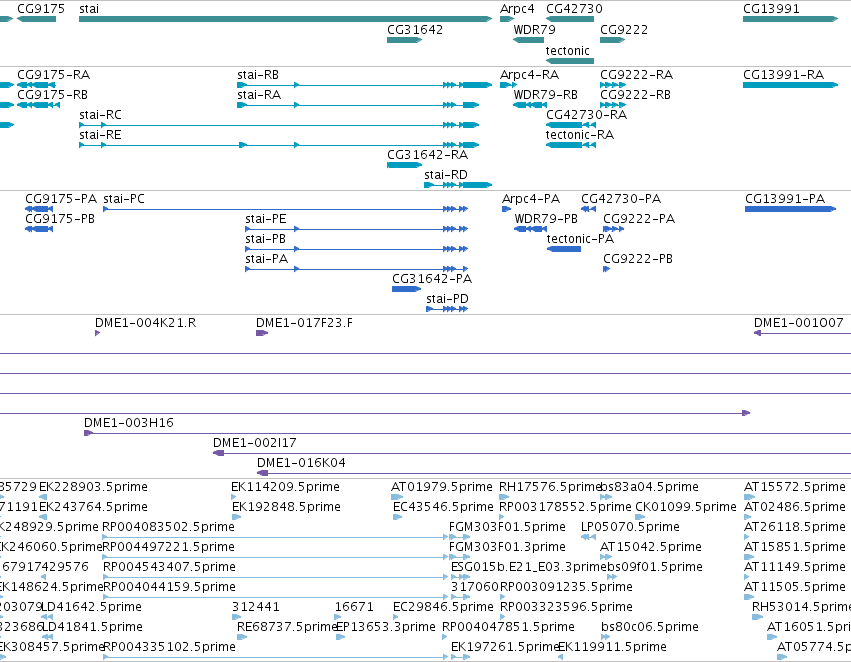
Task: Open the WDR79-RB transcript label
Action: point(545,95)
